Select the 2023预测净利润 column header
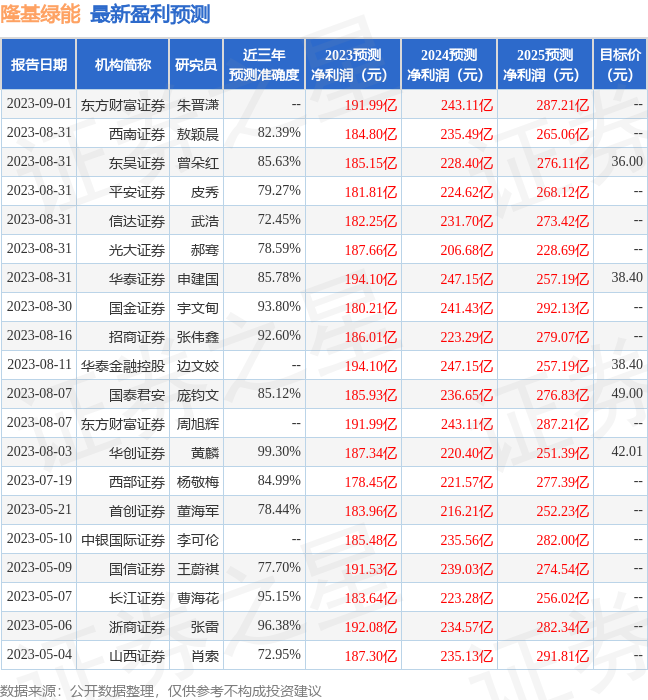This screenshot has width=648, height=700. point(353,64)
